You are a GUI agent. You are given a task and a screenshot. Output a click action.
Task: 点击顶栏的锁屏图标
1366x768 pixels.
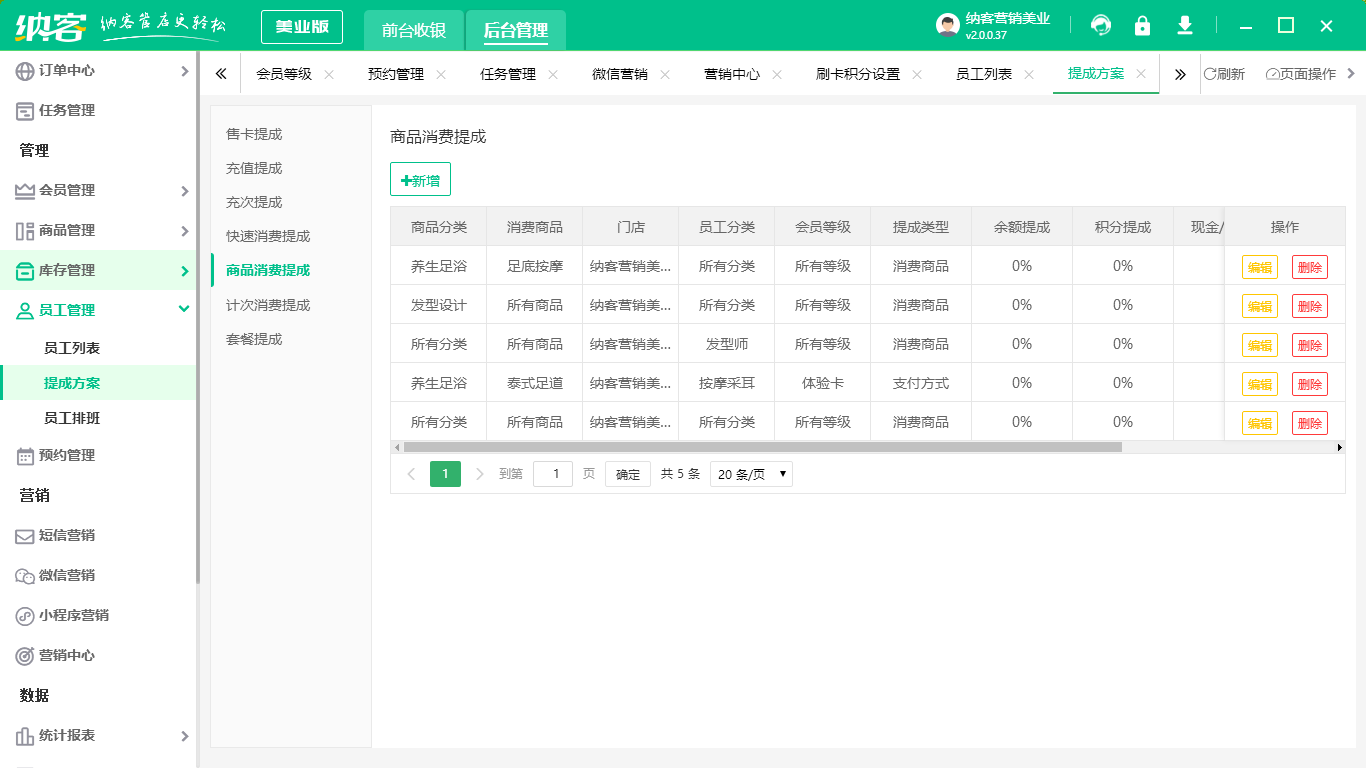coord(1143,25)
